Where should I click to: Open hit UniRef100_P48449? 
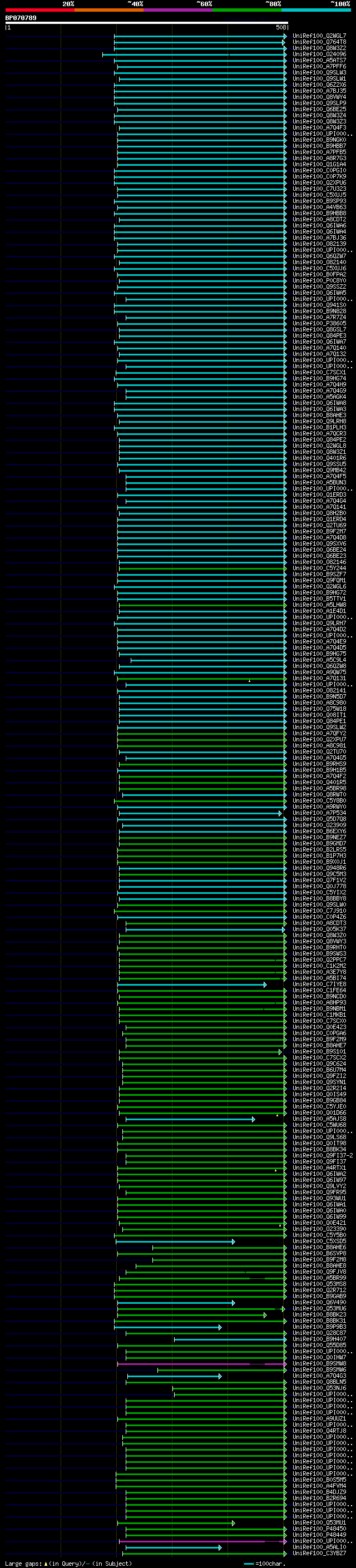coord(319,1535)
